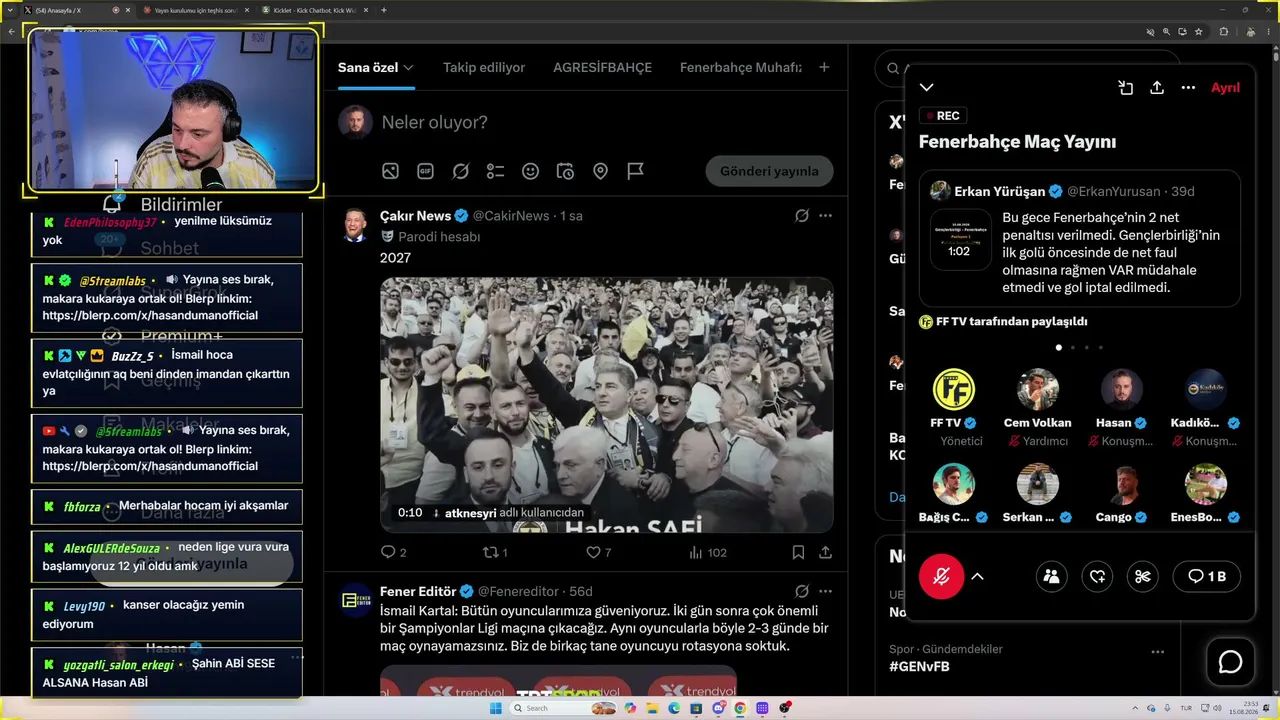This screenshot has width=1280, height=720.
Task: Add an image to the new post
Action: click(x=390, y=171)
